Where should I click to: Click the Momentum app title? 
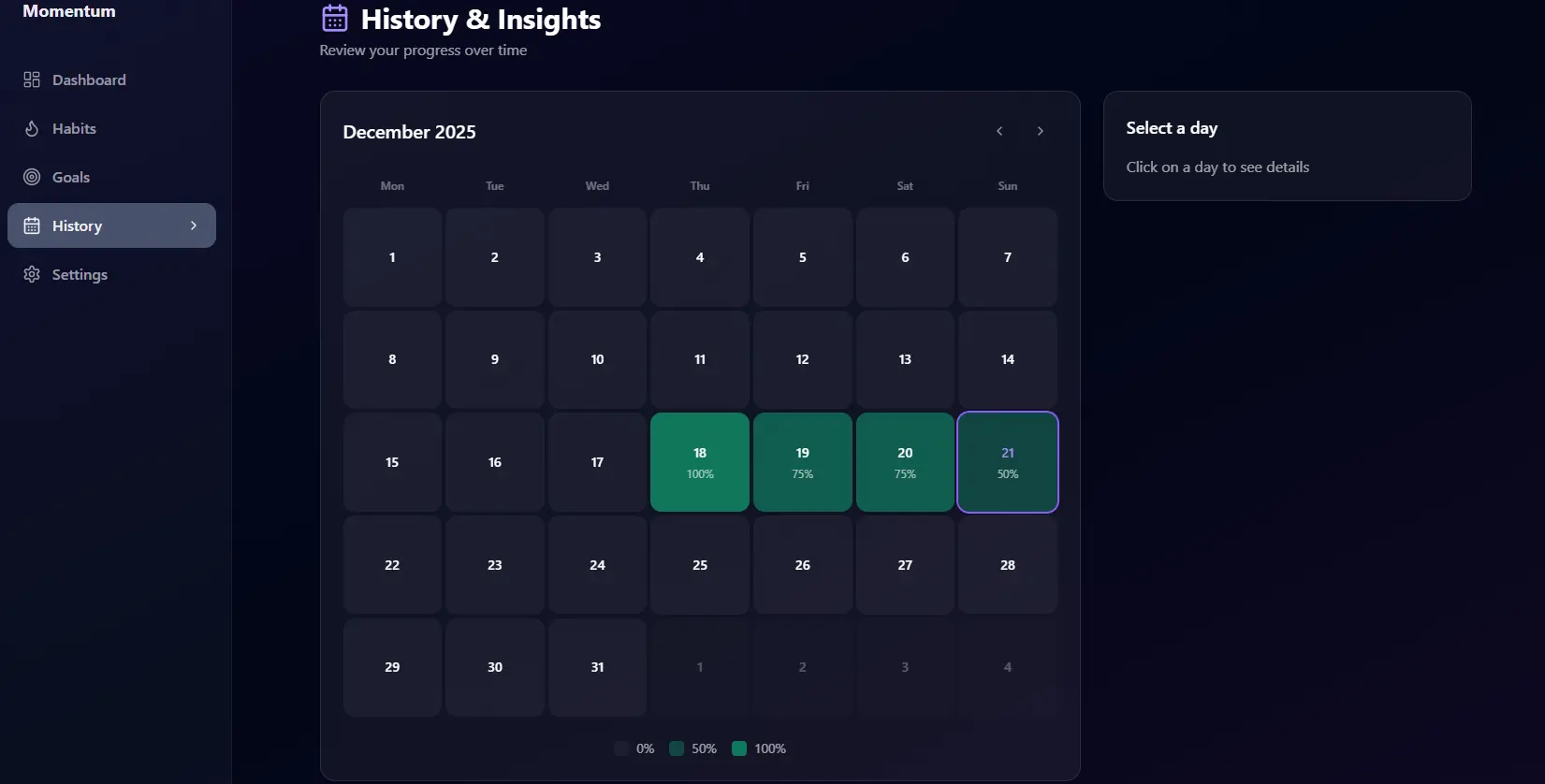point(69,11)
